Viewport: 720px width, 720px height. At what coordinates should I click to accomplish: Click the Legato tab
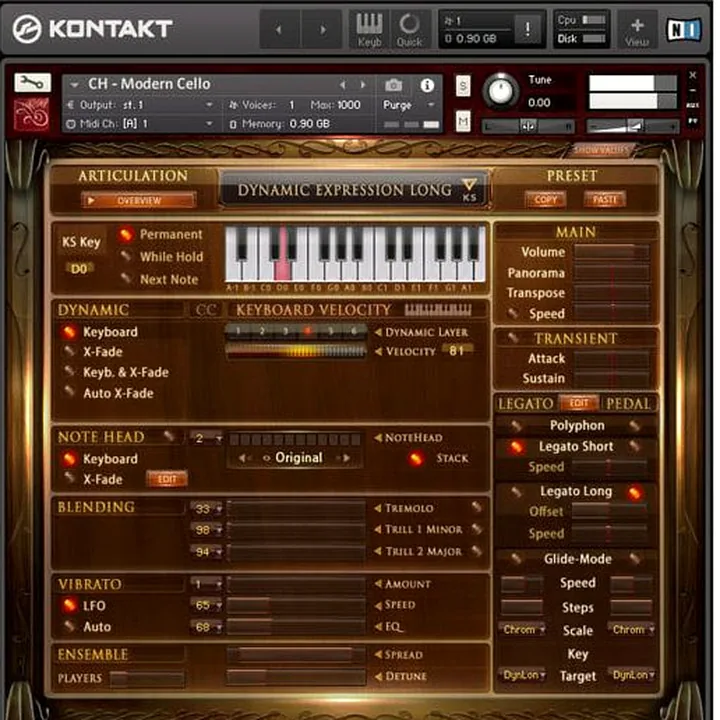525,404
